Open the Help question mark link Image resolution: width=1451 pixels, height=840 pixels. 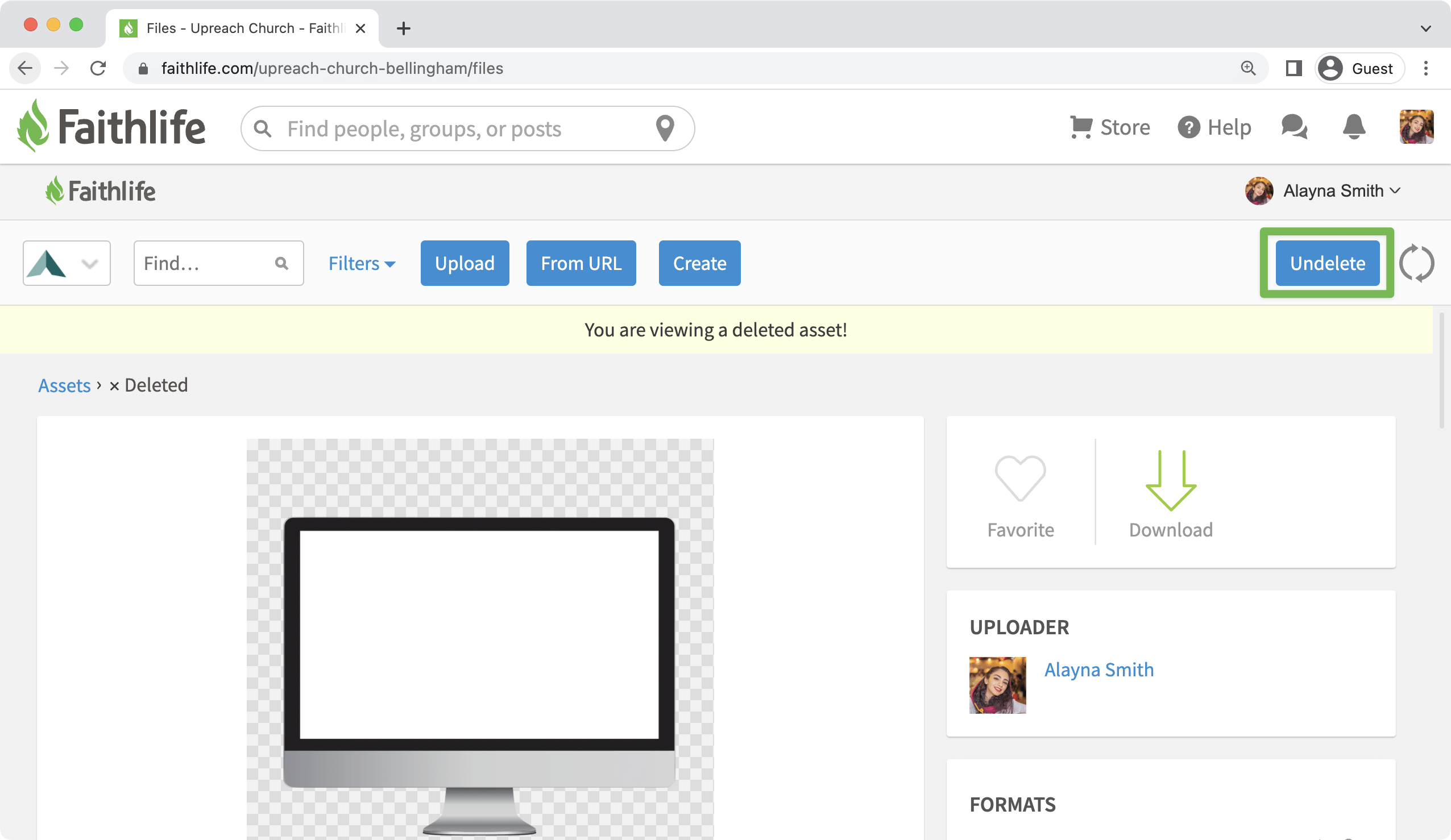pos(1214,127)
